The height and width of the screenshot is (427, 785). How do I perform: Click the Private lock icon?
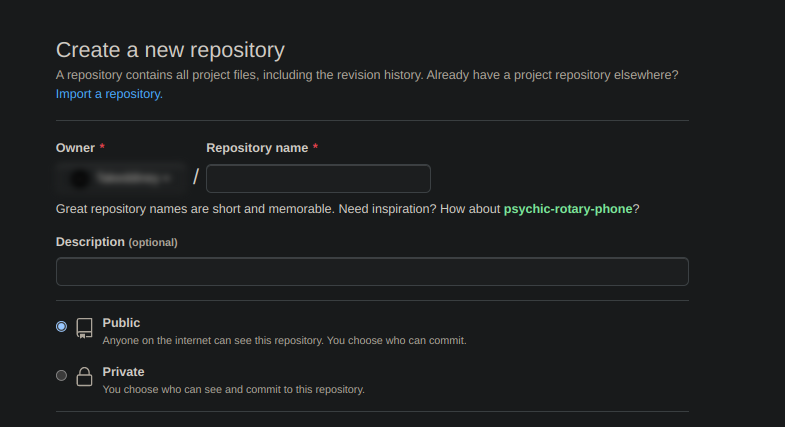click(x=84, y=376)
